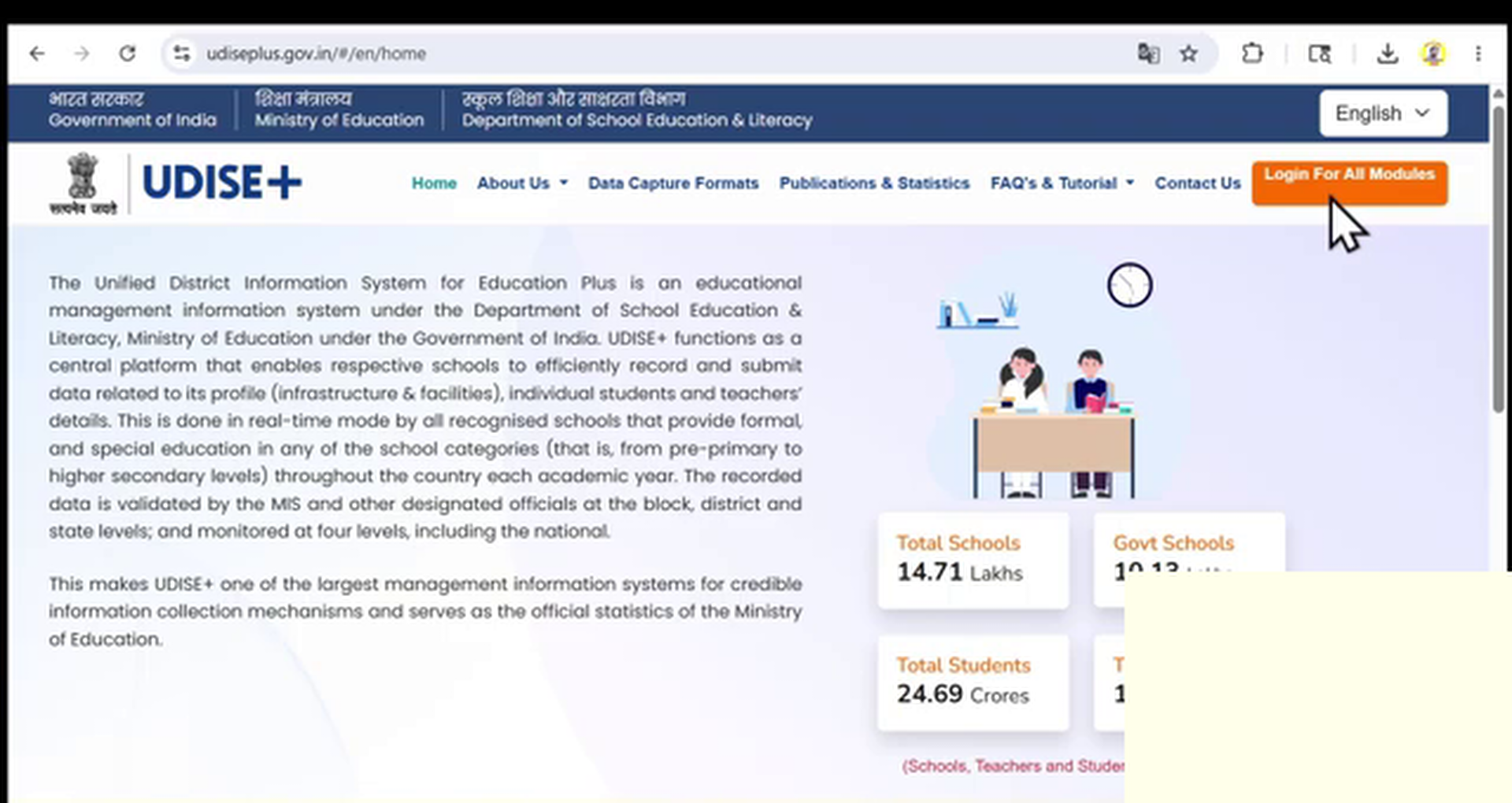Click the national emblem logo
The height and width of the screenshot is (803, 1512).
pos(83,183)
